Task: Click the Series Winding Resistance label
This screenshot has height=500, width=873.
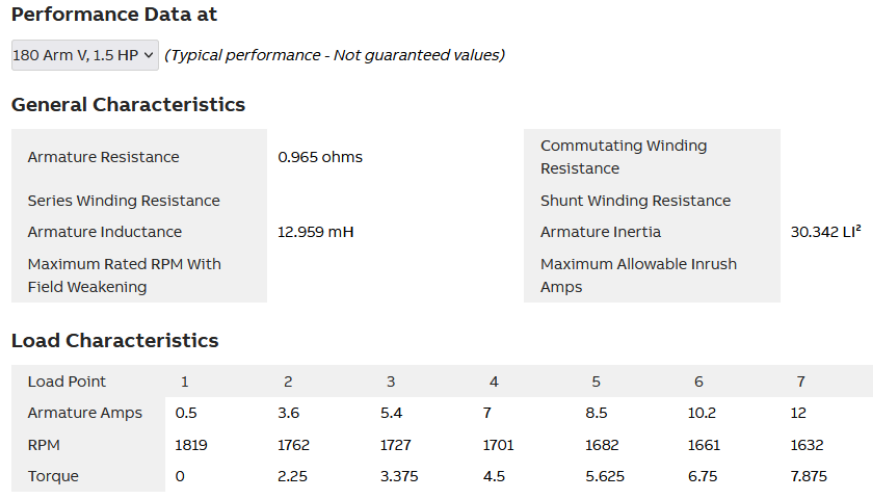Action: (123, 201)
